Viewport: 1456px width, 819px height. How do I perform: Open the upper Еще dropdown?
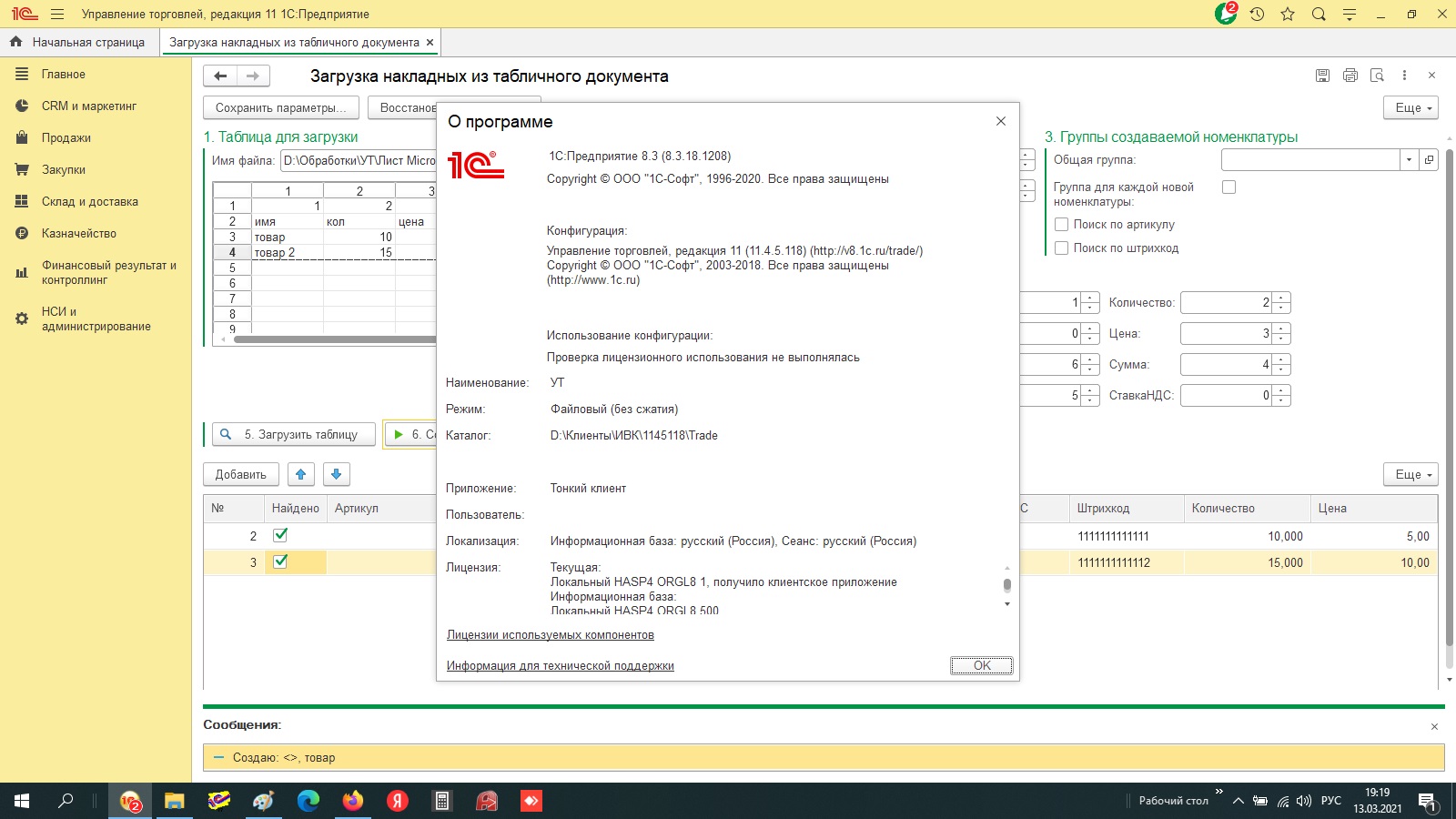(x=1410, y=107)
